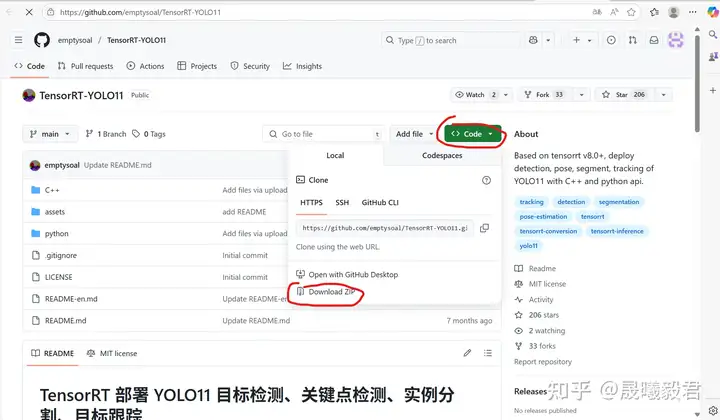Screen dimensions: 720x420
Task: Open the GitHub hamburger navigation menu
Action: (x=18, y=40)
